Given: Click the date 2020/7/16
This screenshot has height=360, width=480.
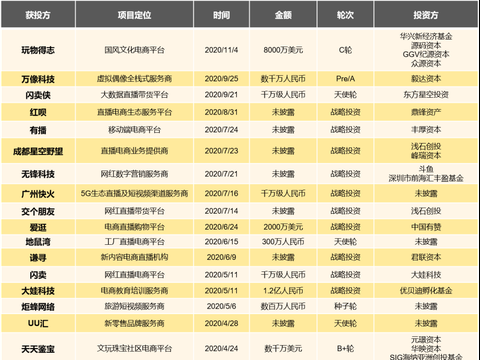Looking at the screenshot, I should point(221,194).
